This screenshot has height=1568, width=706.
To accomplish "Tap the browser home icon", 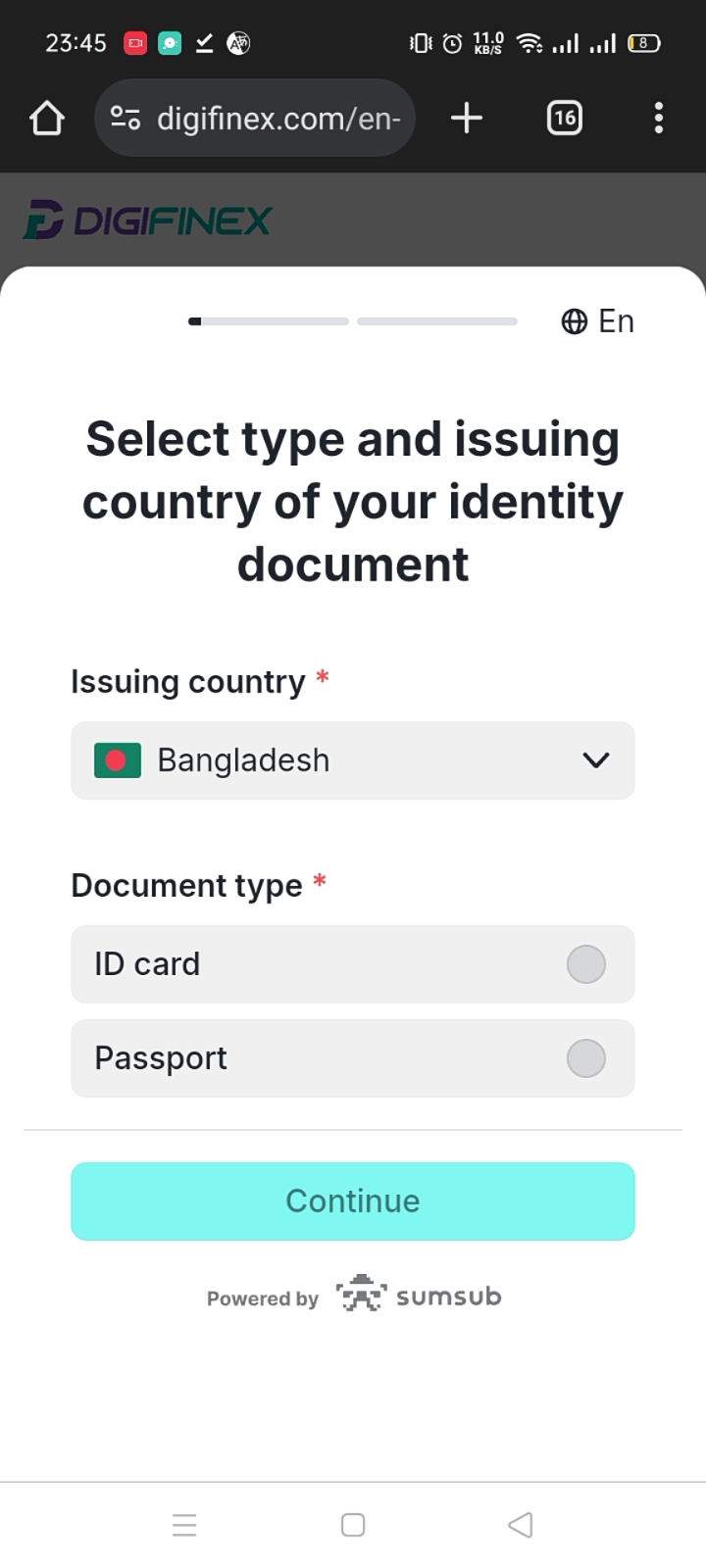I will [46, 119].
